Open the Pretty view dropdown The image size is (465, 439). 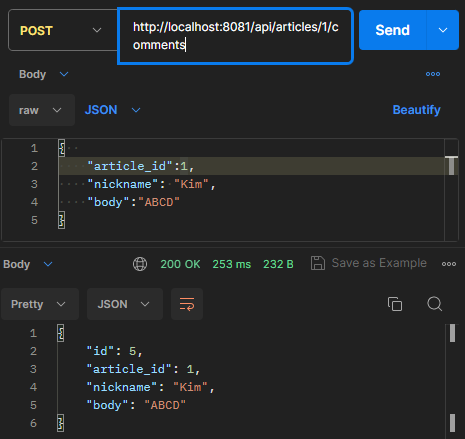pyautogui.click(x=40, y=304)
